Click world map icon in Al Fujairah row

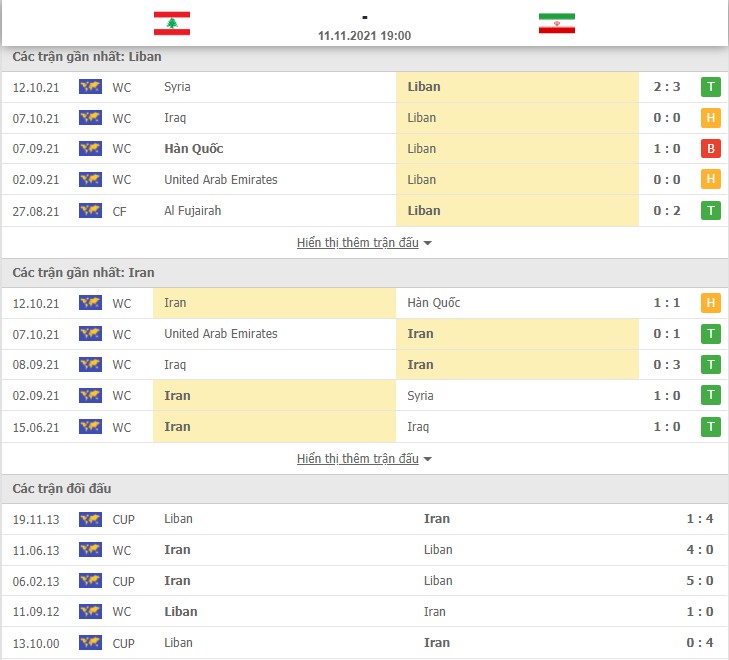(90, 211)
